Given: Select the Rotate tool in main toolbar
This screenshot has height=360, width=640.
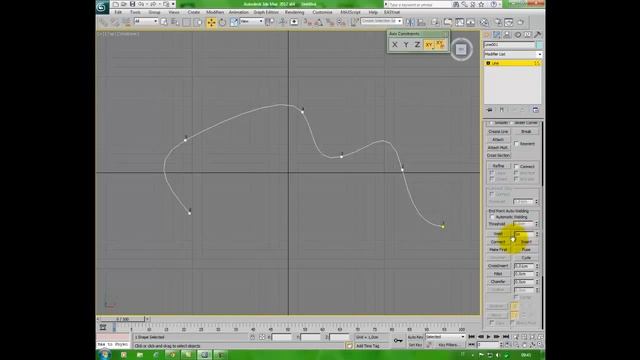Looking at the screenshot, I should point(222,22).
